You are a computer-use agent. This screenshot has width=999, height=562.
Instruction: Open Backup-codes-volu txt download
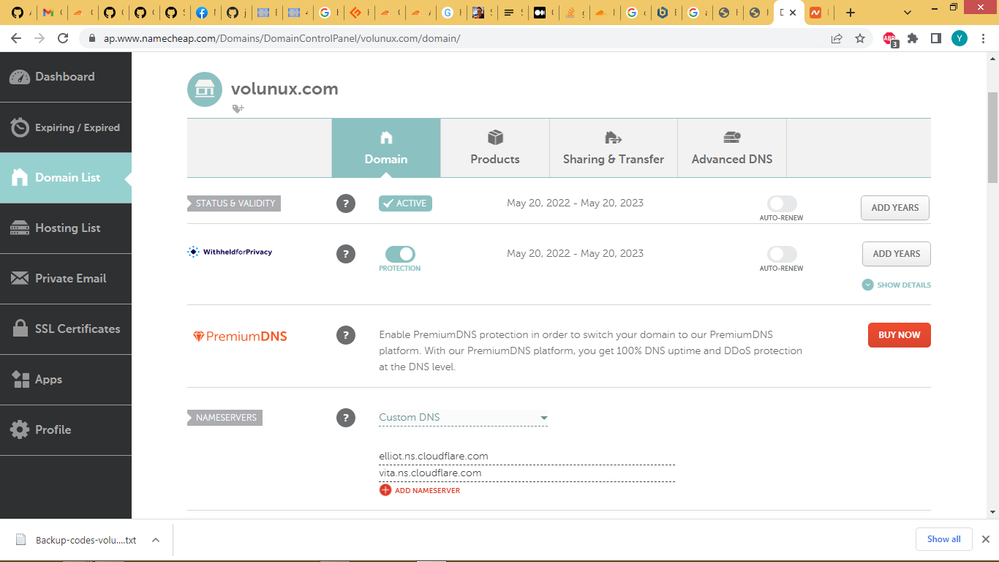[85, 540]
